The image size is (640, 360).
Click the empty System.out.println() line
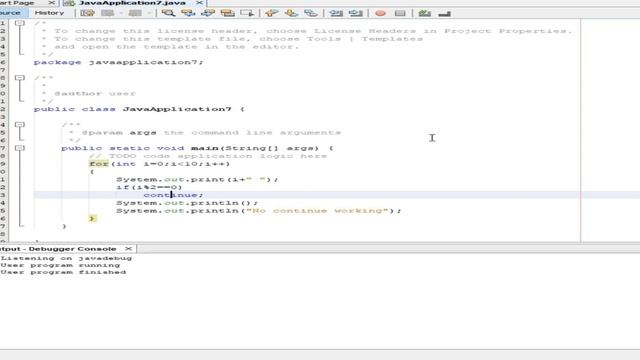[x=187, y=203]
